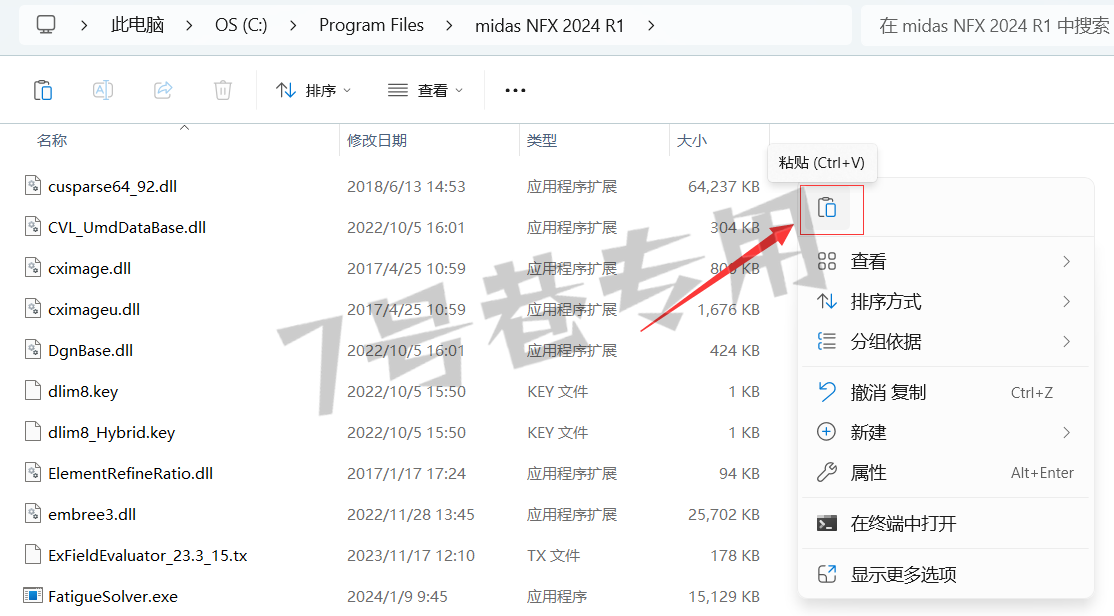This screenshot has height=616, width=1114.
Task: Click the expand icon beside 显示更多选项
Action: [x=827, y=574]
